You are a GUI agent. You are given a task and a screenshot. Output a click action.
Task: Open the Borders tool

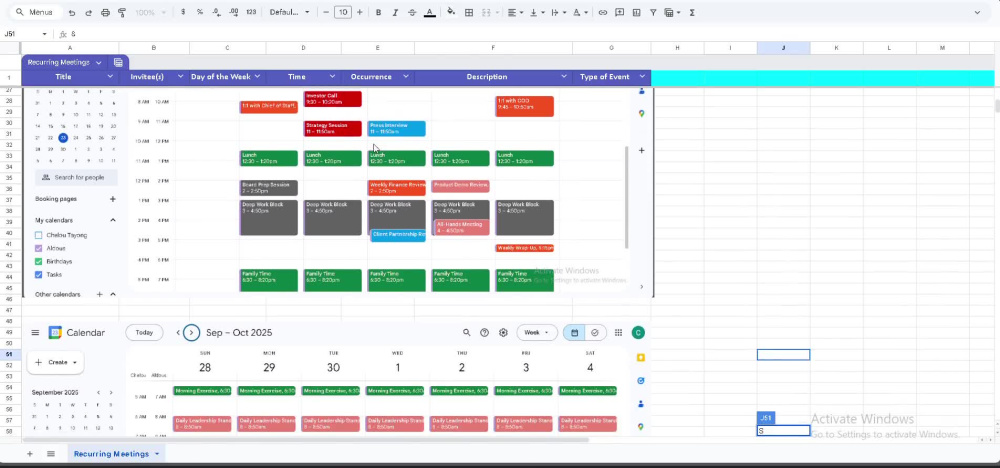(469, 12)
